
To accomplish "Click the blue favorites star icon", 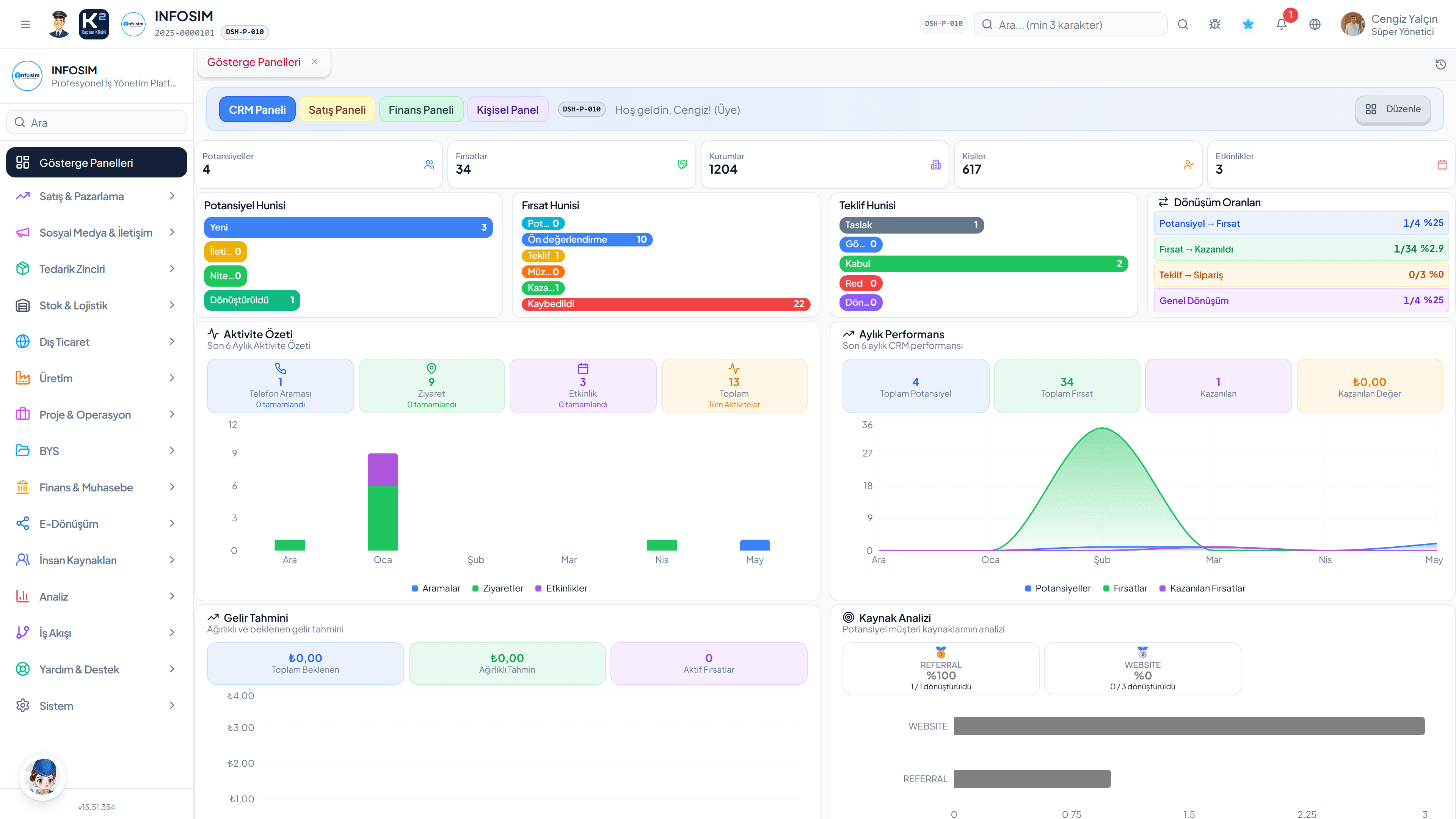I will pos(1248,24).
